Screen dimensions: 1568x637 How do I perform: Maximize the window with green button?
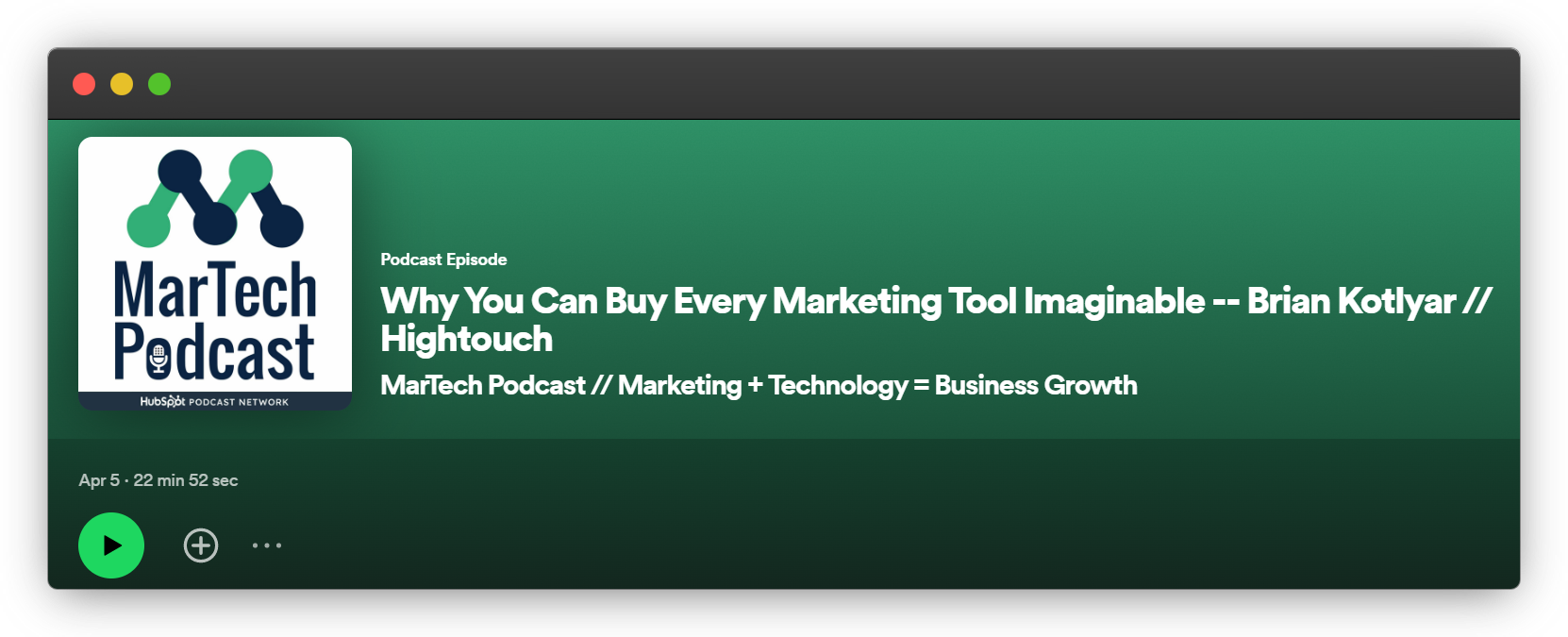pos(159,84)
